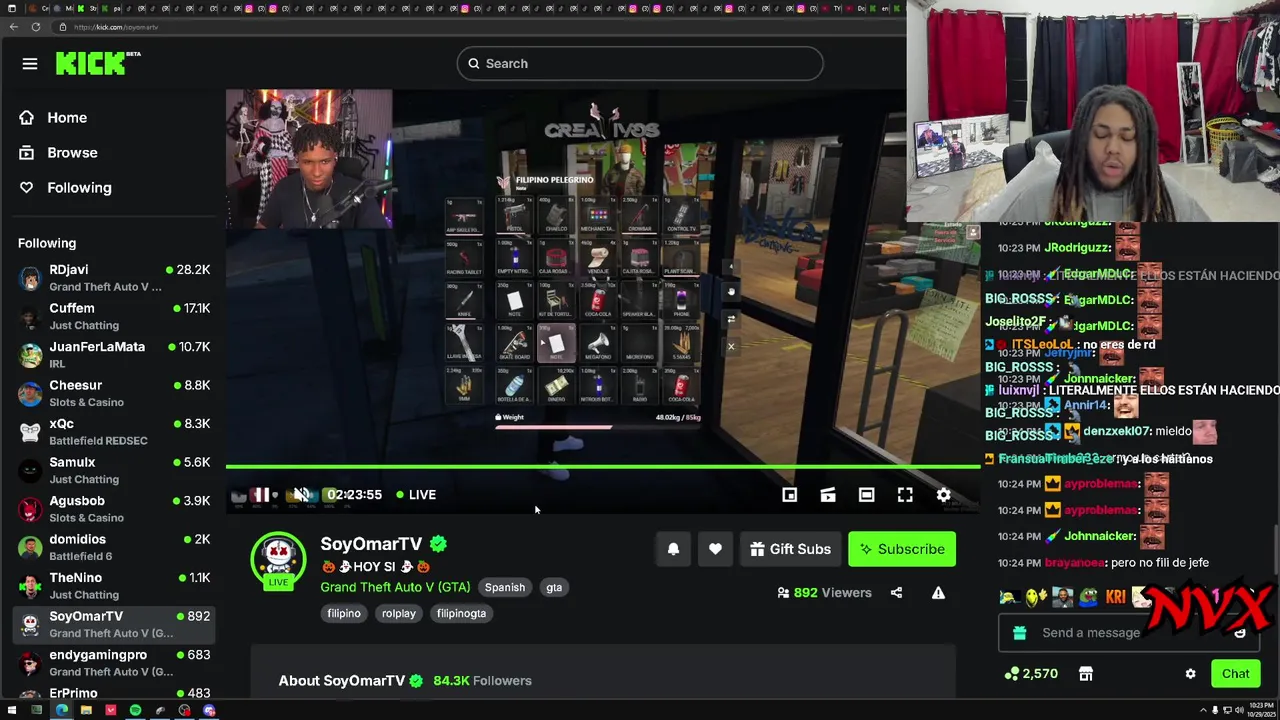Viewport: 1280px width, 720px height.
Task: Open channel points 2,570 balance
Action: coord(1031,674)
